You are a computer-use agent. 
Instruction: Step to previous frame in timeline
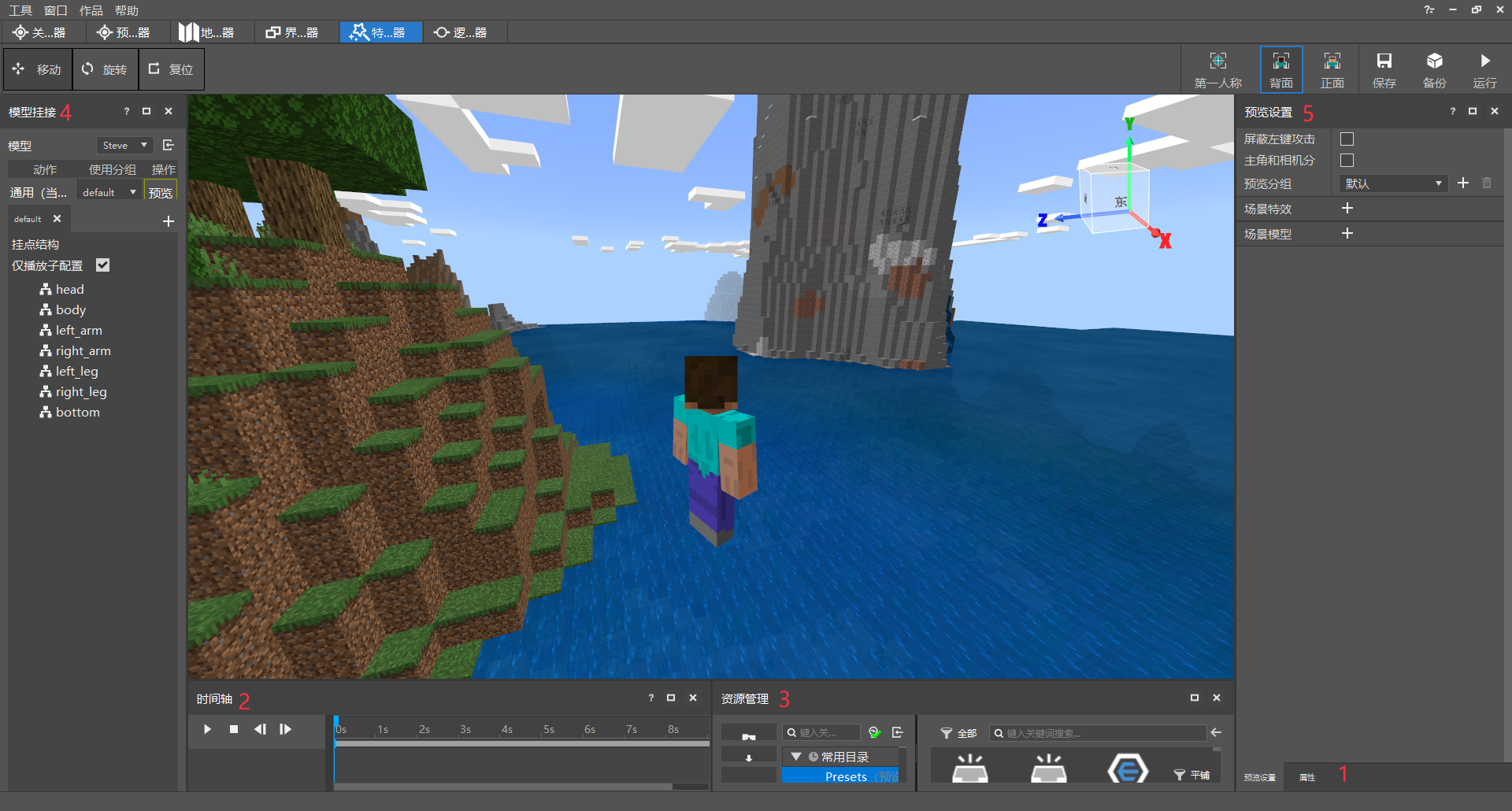coord(260,729)
